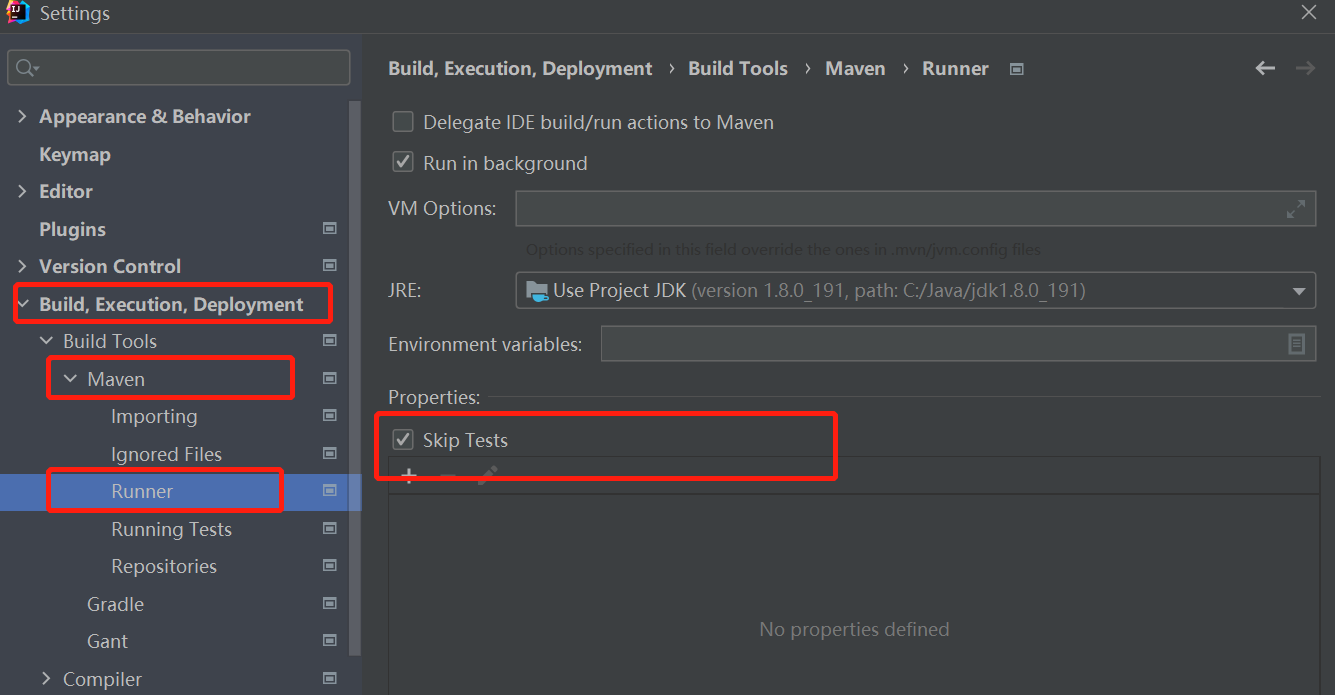The width and height of the screenshot is (1335, 695).
Task: Expand VM Options field with the expand icon
Action: click(x=1295, y=208)
